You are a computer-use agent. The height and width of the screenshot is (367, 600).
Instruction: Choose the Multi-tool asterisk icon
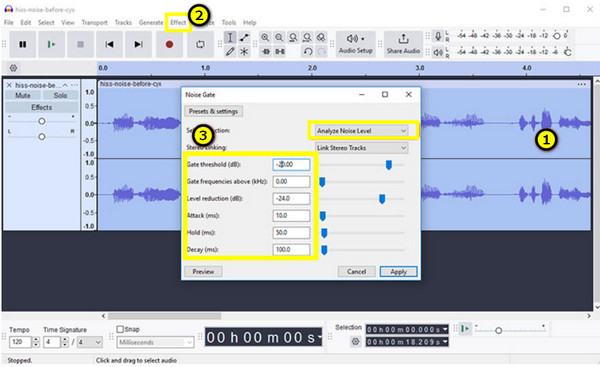[x=244, y=51]
